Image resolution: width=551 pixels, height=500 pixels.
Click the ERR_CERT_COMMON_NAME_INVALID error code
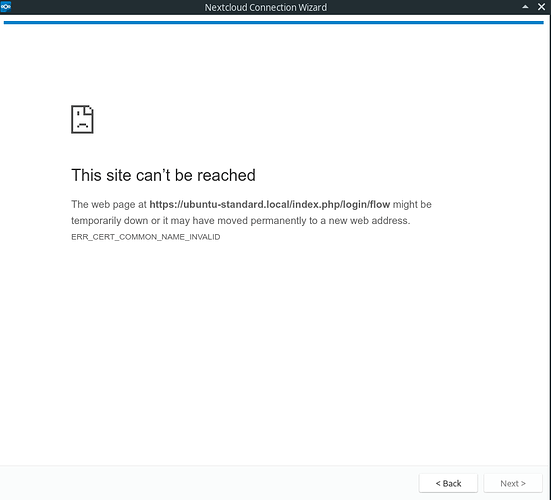pyautogui.click(x=146, y=237)
